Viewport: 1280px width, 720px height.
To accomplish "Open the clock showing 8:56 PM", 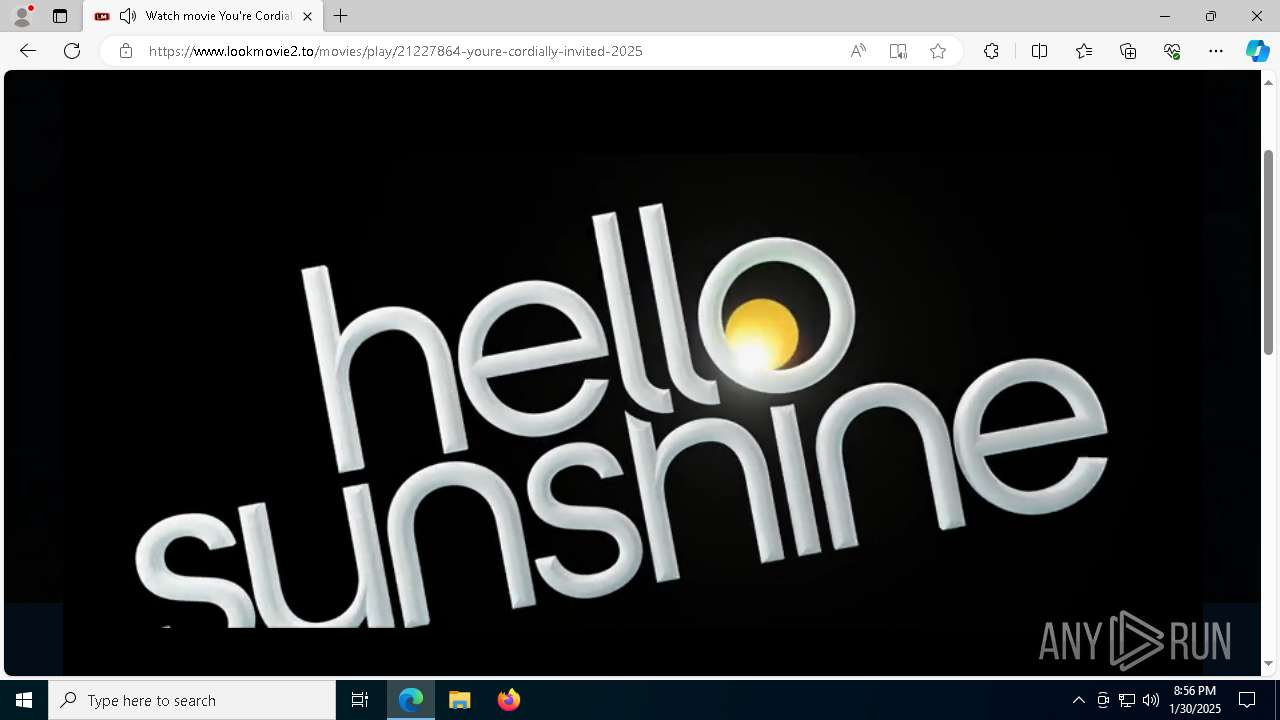I will point(1195,700).
